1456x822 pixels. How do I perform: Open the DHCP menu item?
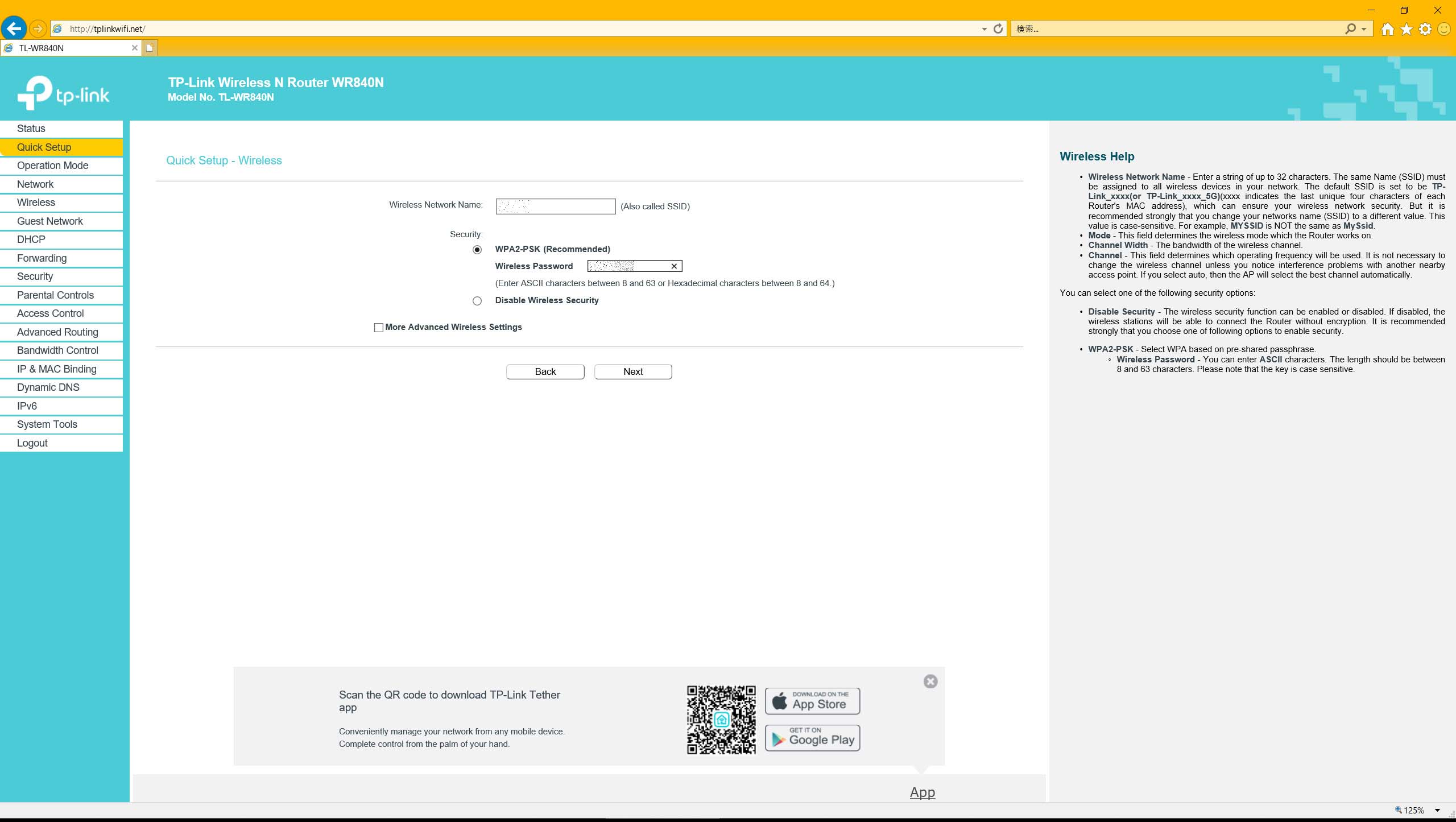[x=61, y=239]
